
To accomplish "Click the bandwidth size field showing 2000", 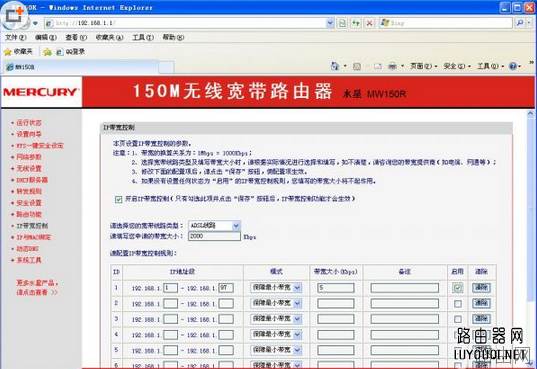I will (214, 236).
